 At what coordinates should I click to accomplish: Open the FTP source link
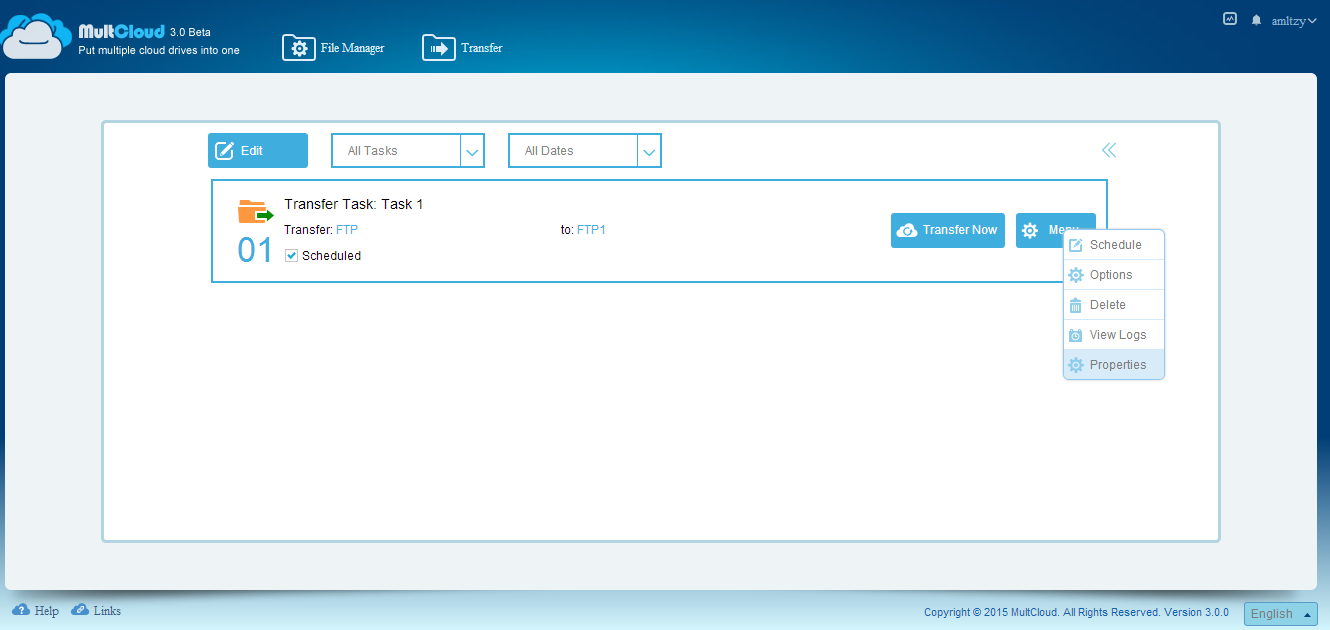347,230
